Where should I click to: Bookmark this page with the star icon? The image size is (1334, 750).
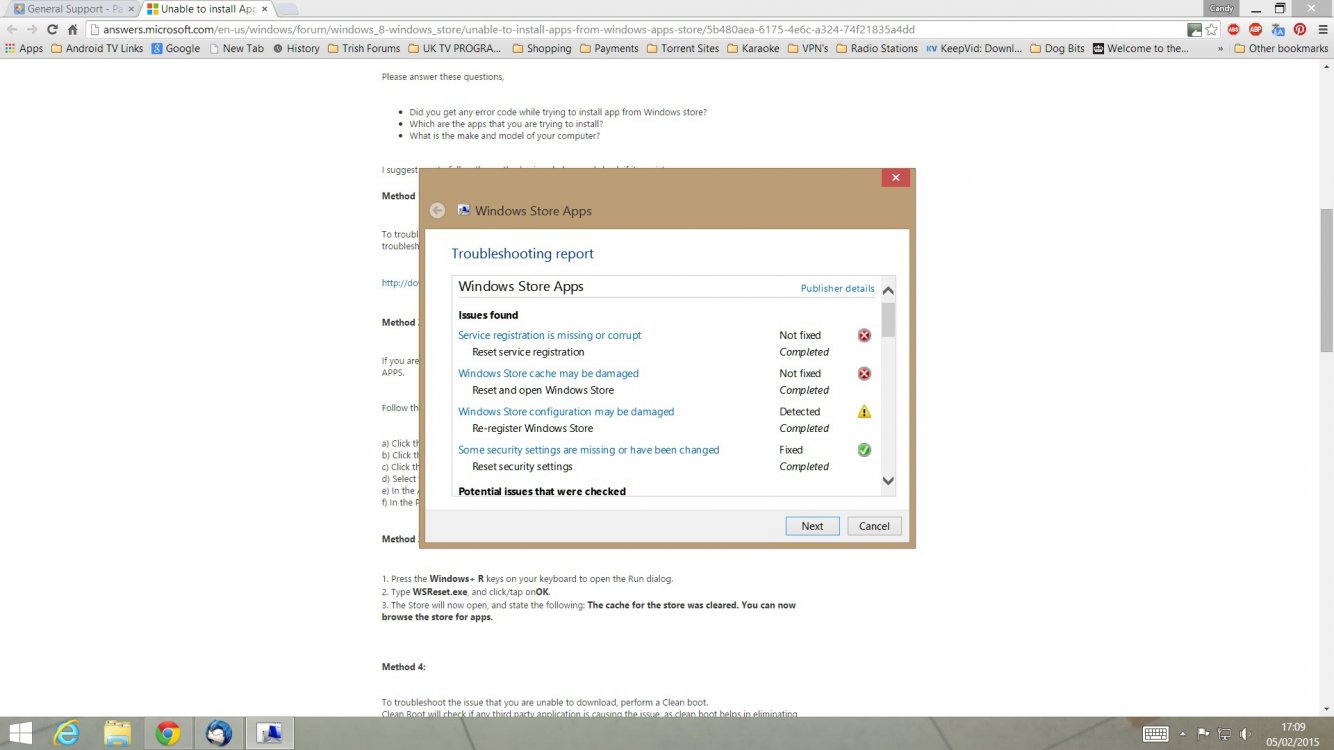pyautogui.click(x=1211, y=29)
